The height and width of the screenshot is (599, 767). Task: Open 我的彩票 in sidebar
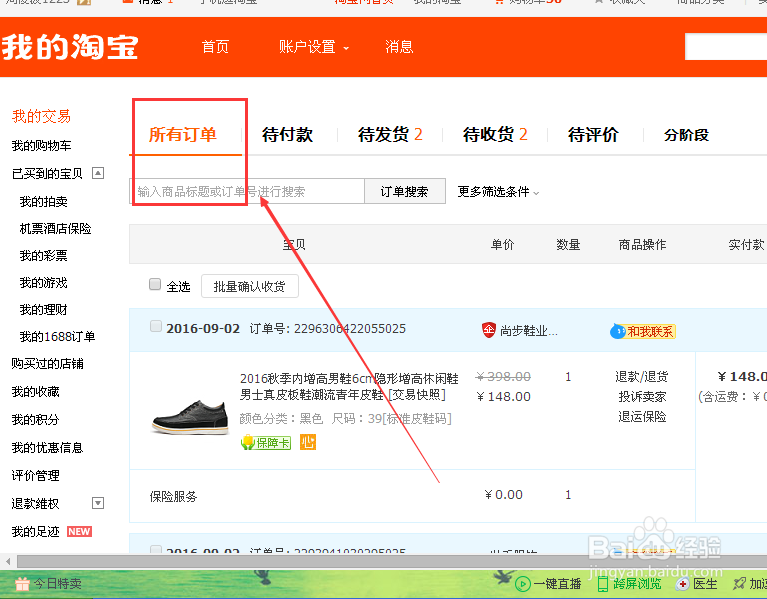coord(44,255)
